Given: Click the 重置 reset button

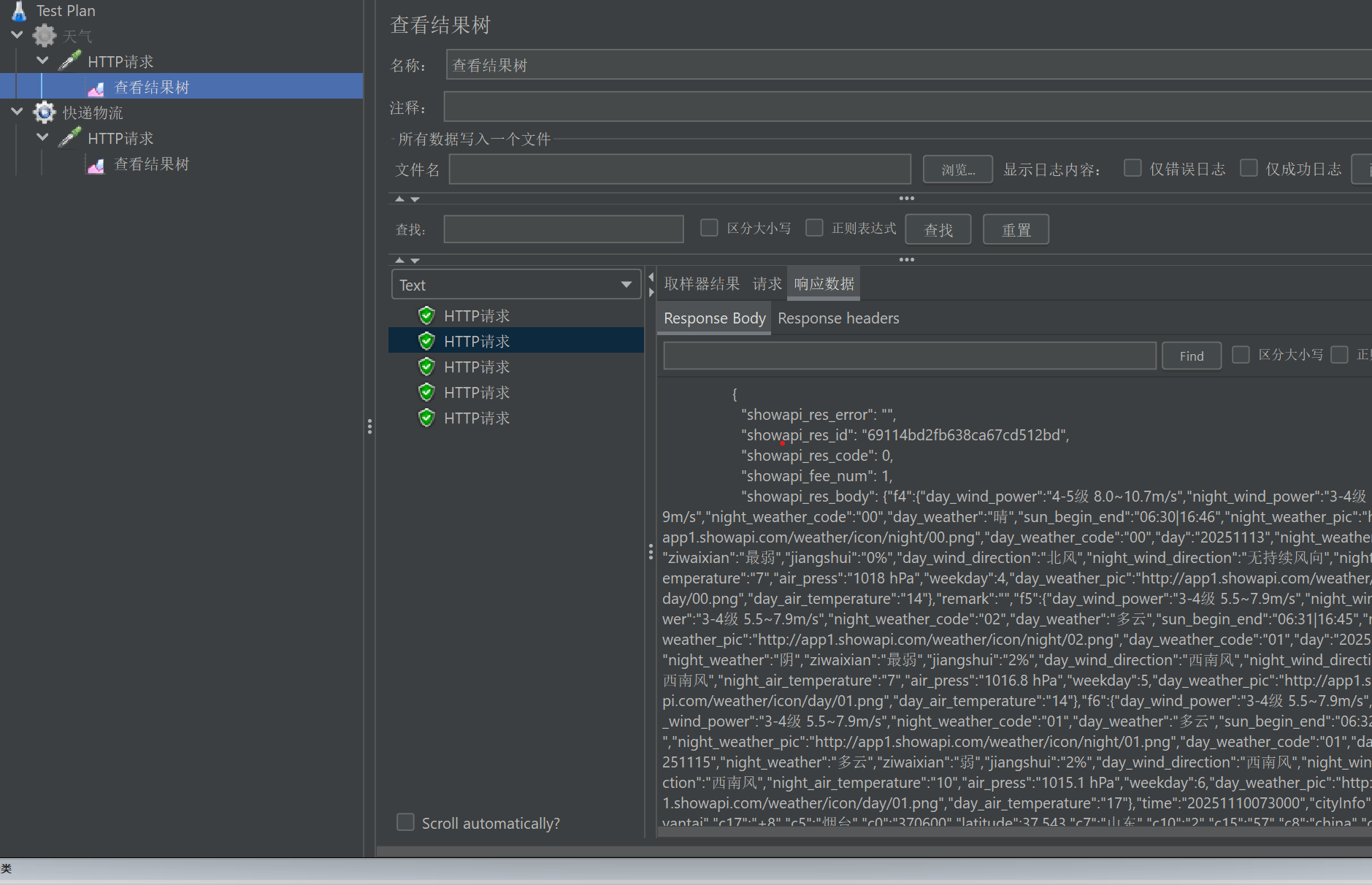Looking at the screenshot, I should point(1016,229).
